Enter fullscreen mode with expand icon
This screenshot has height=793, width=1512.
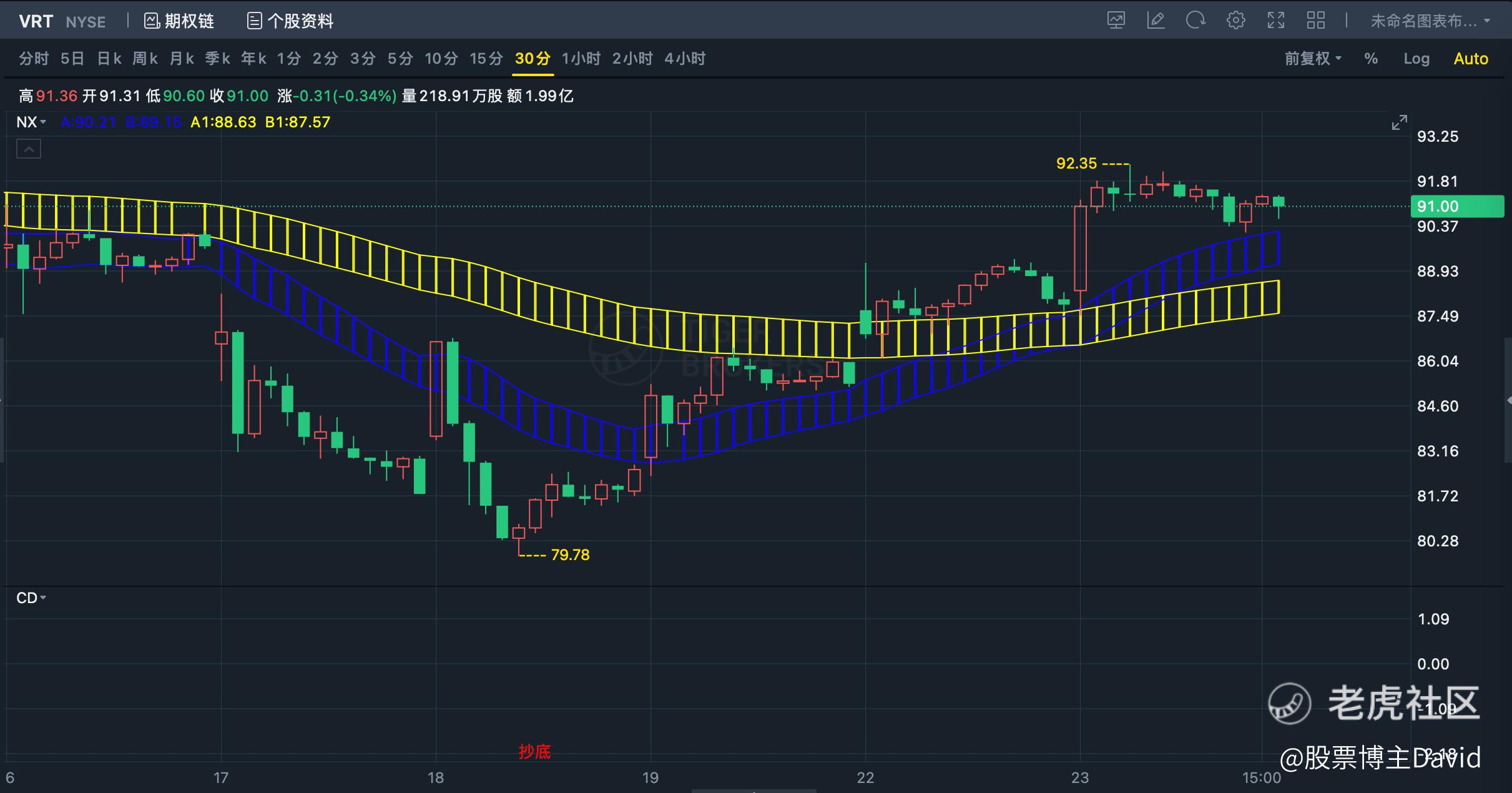click(x=1276, y=21)
